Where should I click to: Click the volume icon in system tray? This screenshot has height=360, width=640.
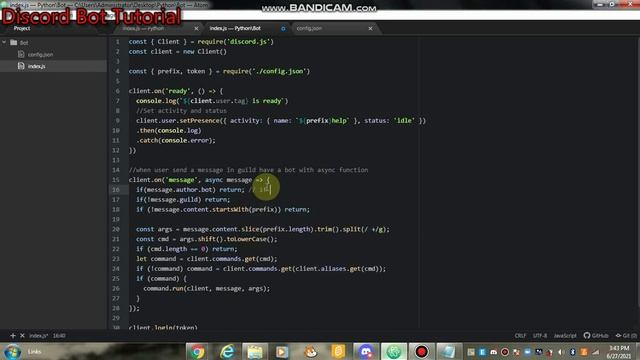tap(561, 352)
